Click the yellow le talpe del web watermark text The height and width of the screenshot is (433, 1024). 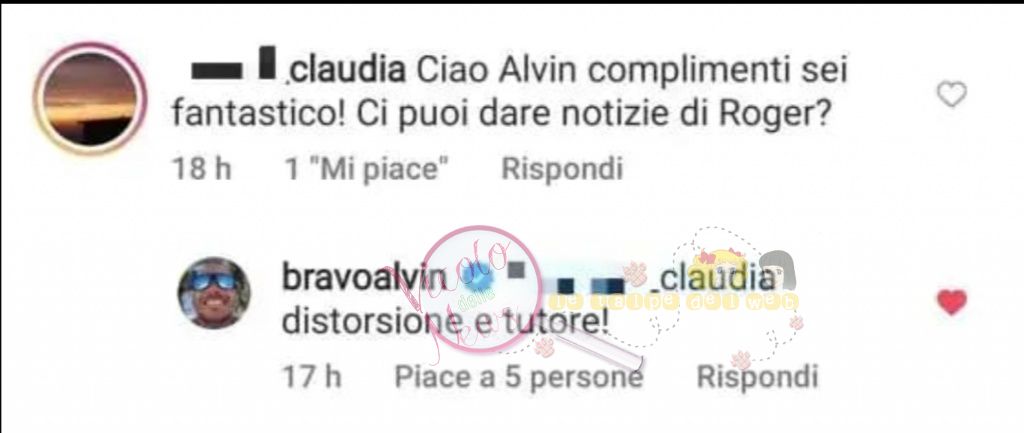(673, 301)
